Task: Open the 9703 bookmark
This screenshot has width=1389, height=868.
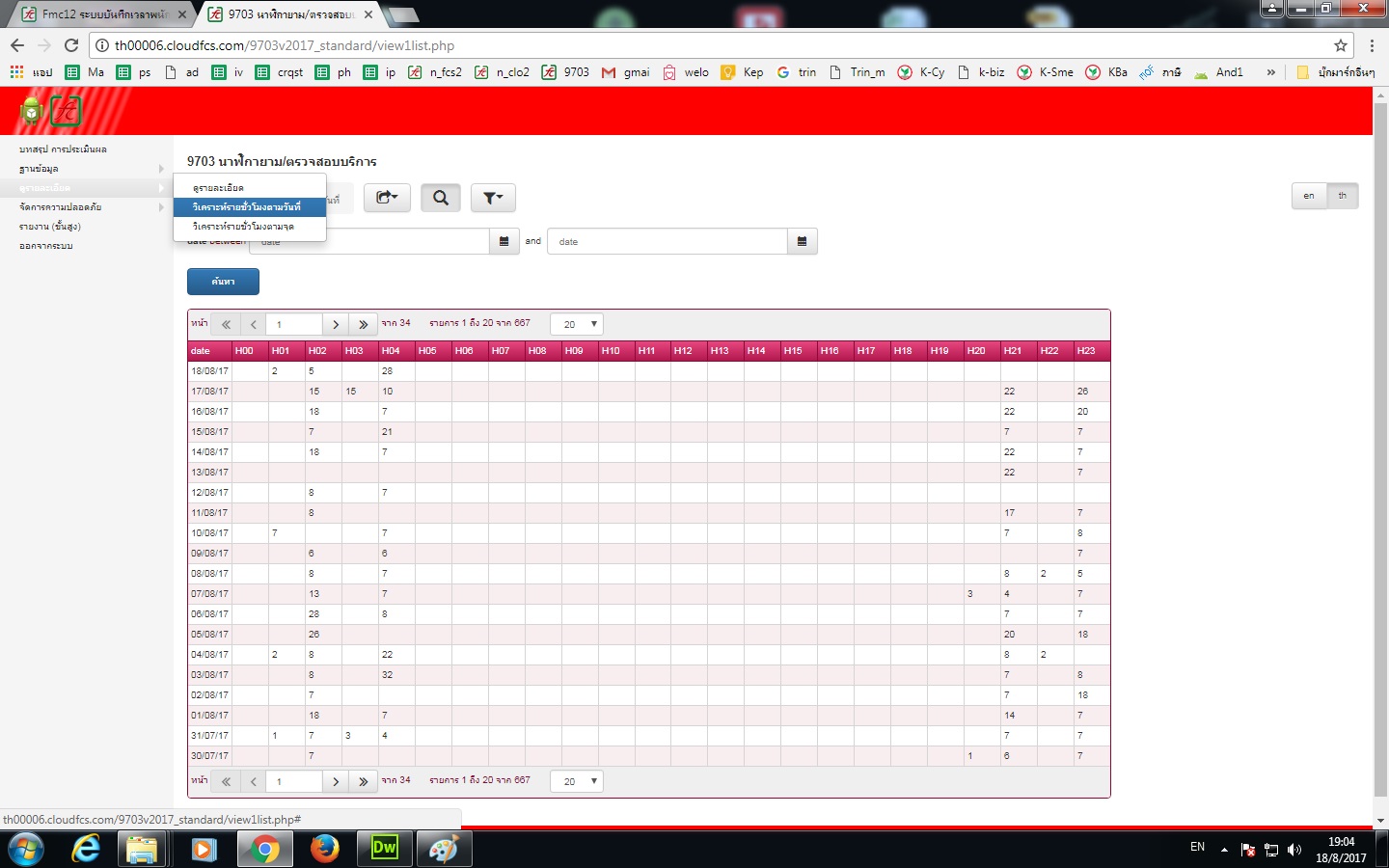Action: click(565, 72)
